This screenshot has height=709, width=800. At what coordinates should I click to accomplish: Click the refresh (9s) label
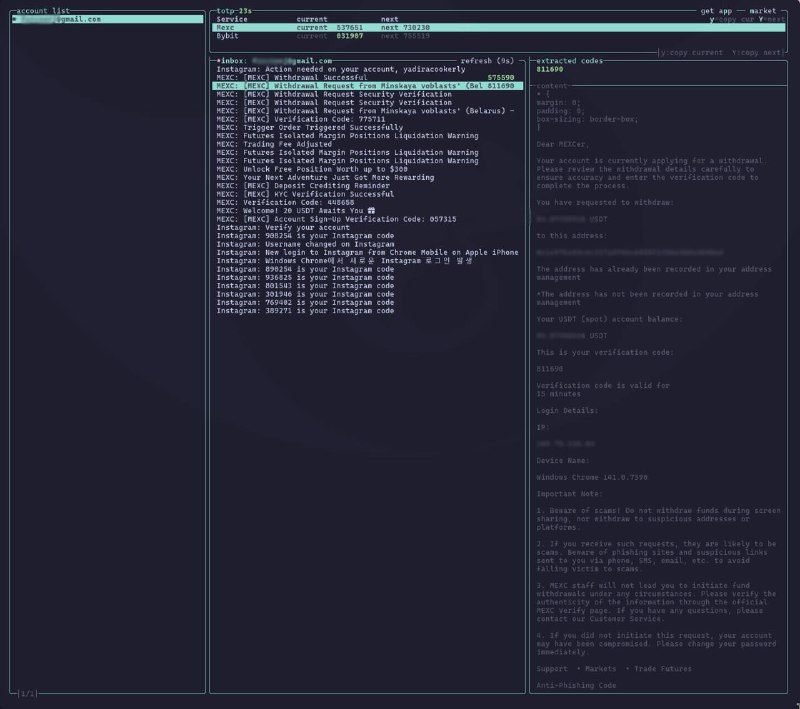pyautogui.click(x=487, y=61)
